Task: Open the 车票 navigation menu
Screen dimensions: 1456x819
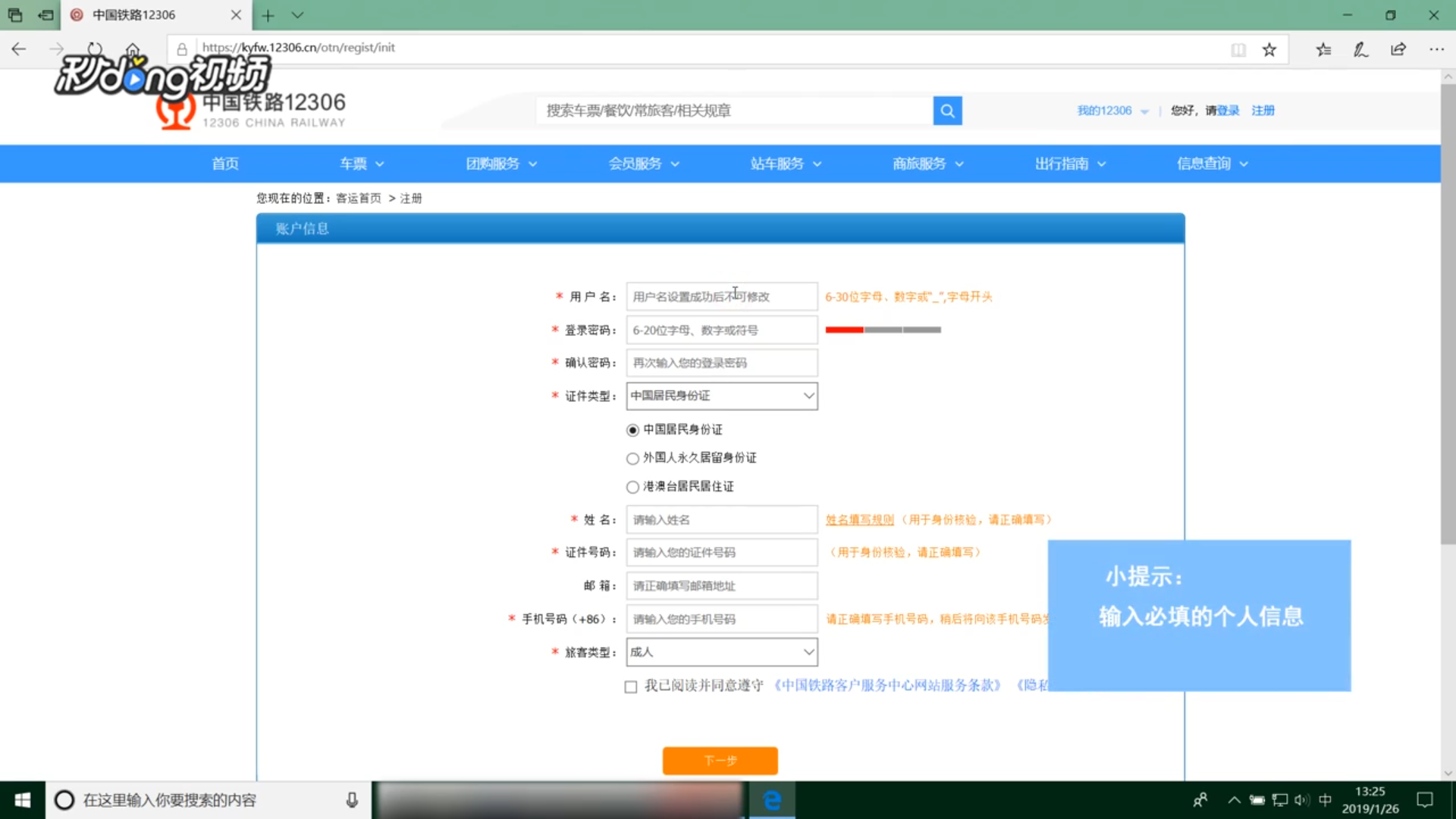Action: 362,164
